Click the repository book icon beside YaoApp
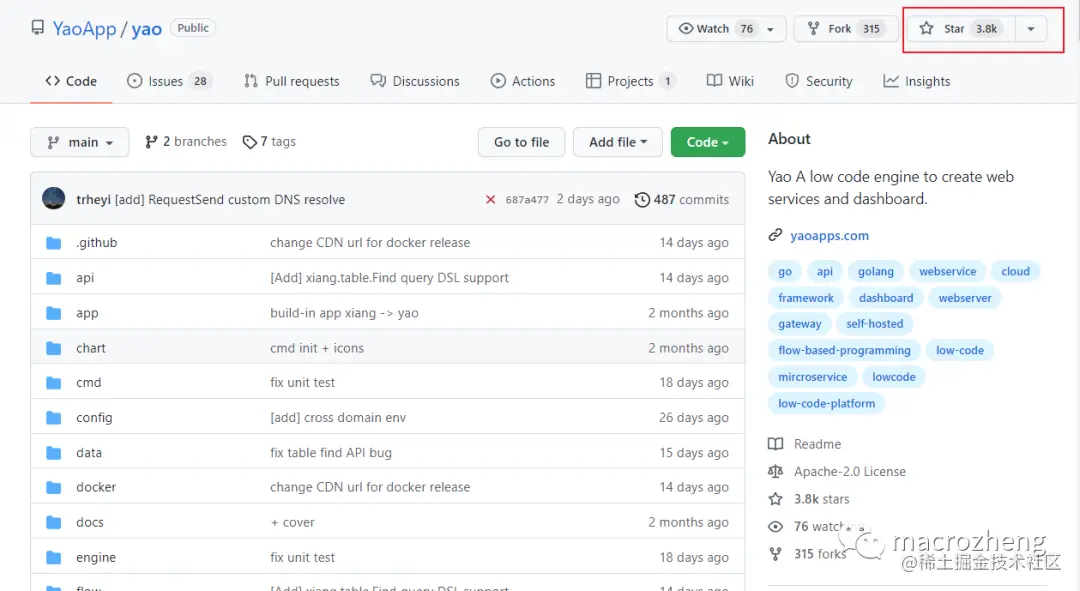The image size is (1080, 591). [x=37, y=28]
